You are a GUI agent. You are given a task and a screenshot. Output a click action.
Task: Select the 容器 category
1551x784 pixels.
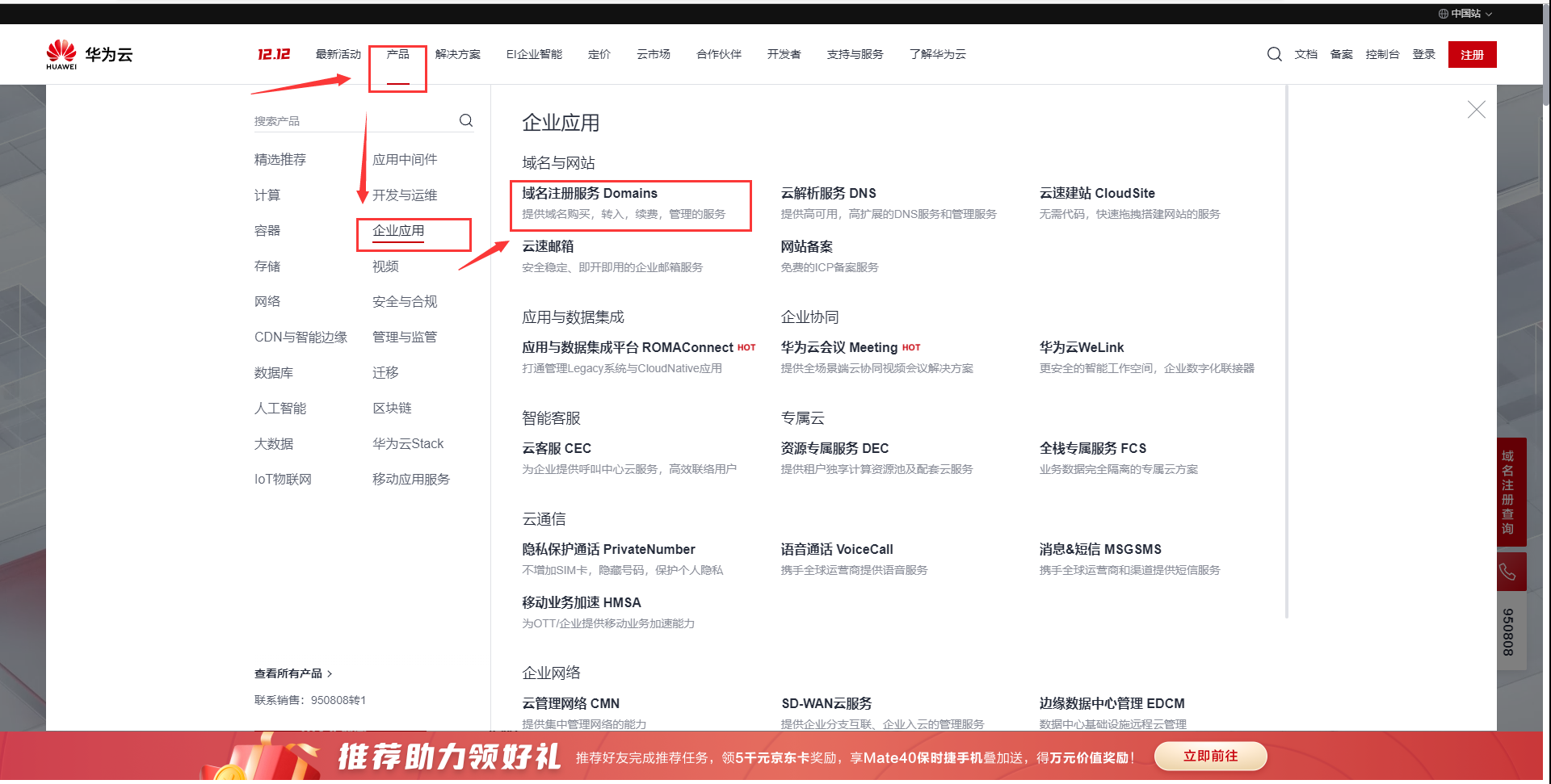coord(267,231)
